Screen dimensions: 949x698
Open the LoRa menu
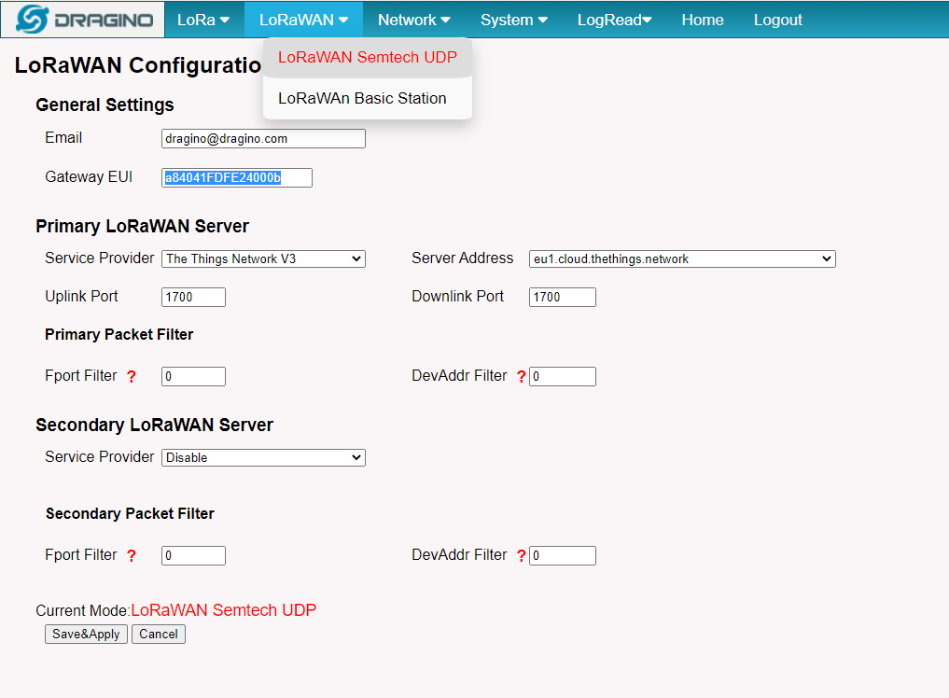(x=203, y=20)
